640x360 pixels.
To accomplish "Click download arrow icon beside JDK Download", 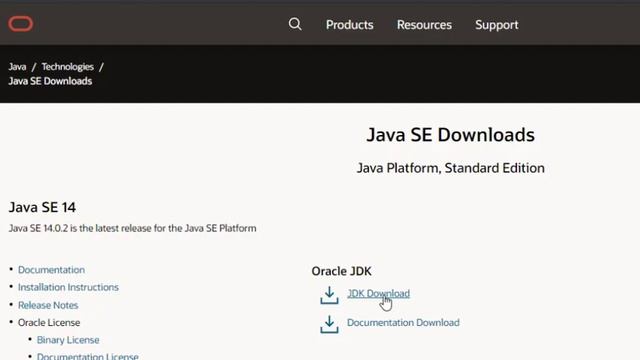I will (x=329, y=295).
